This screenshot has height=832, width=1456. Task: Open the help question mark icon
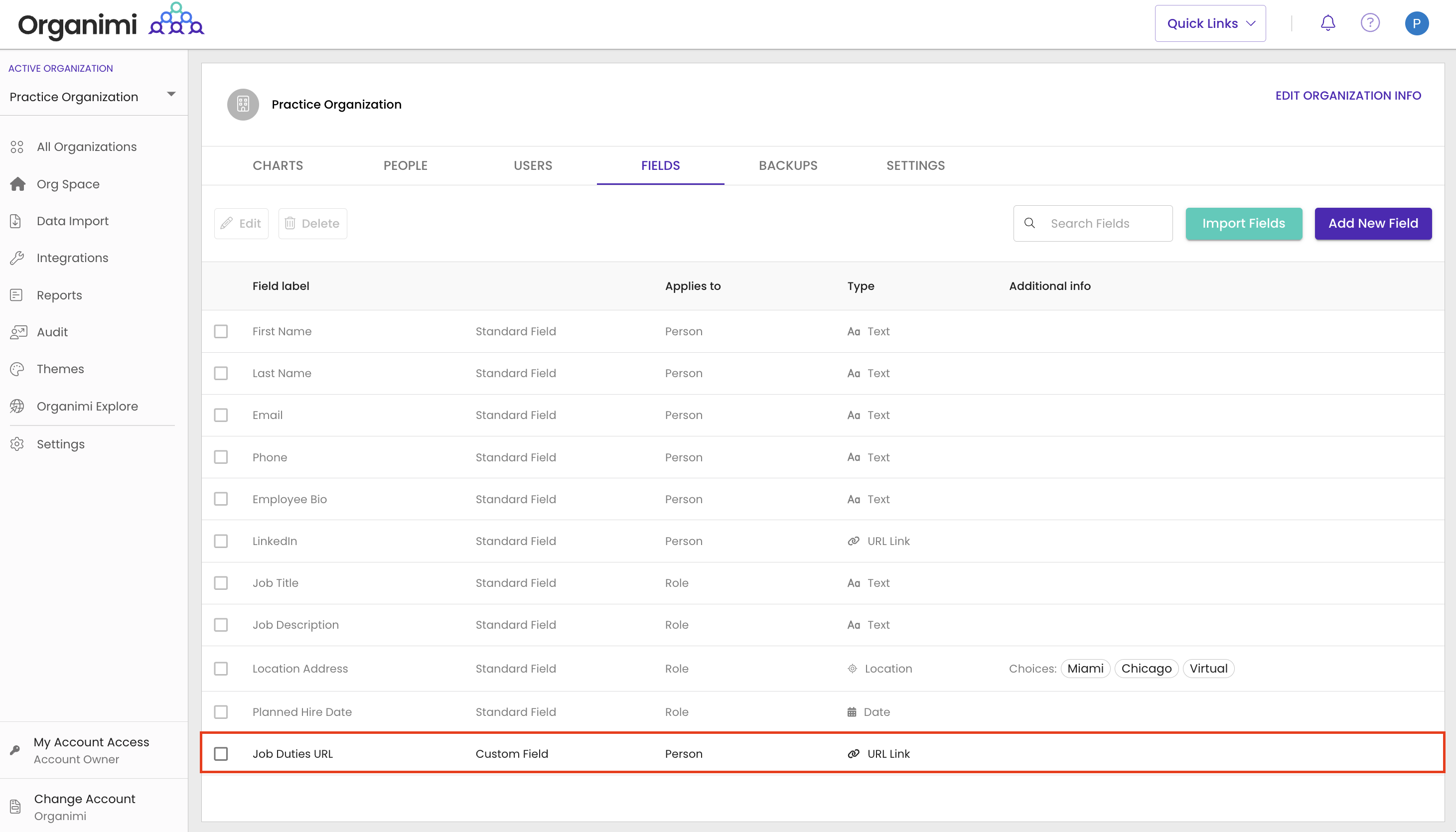(x=1370, y=23)
